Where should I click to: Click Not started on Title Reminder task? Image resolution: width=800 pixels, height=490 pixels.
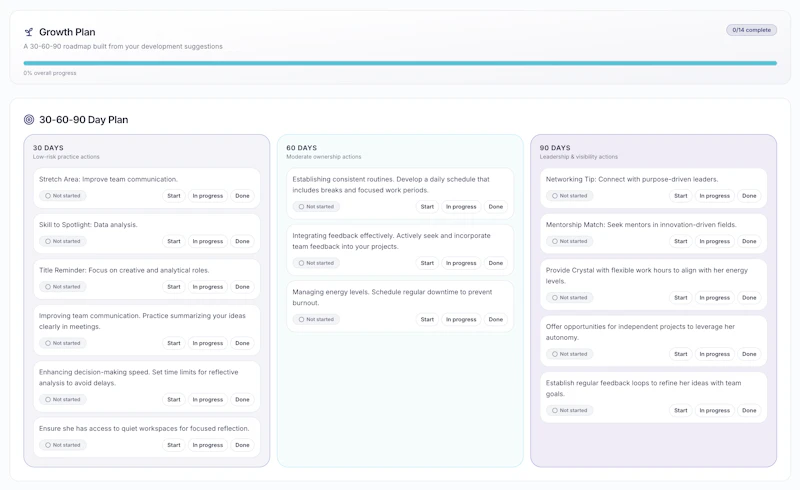[x=63, y=287]
